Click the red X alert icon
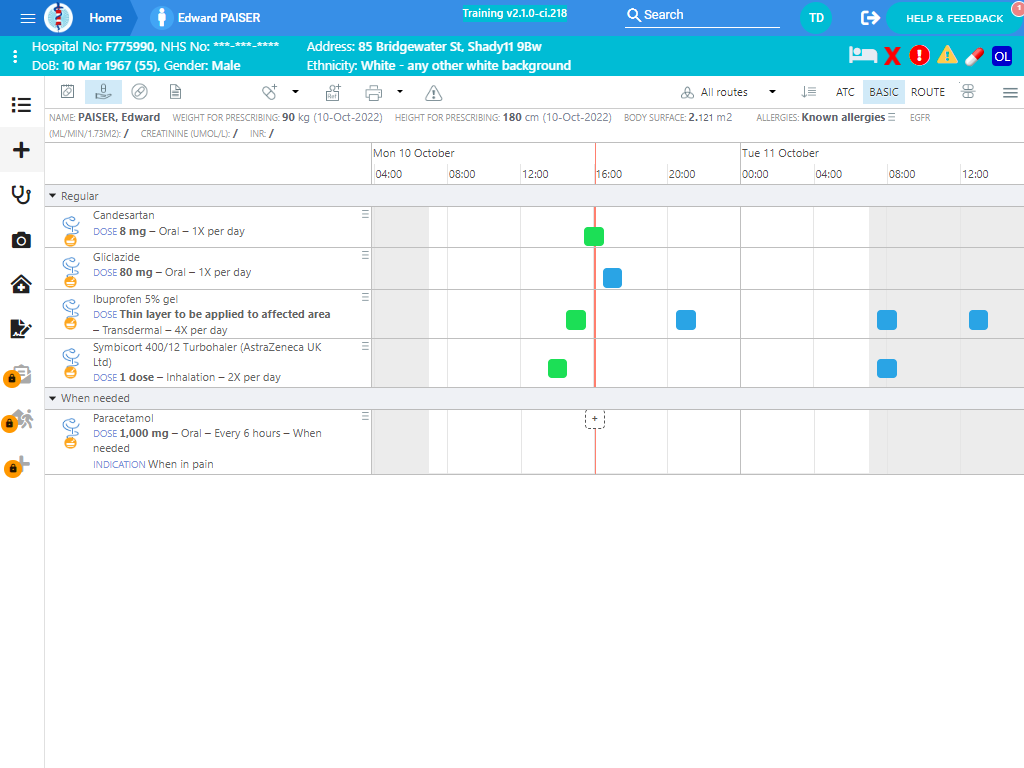Image resolution: width=1024 pixels, height=768 pixels. (892, 56)
